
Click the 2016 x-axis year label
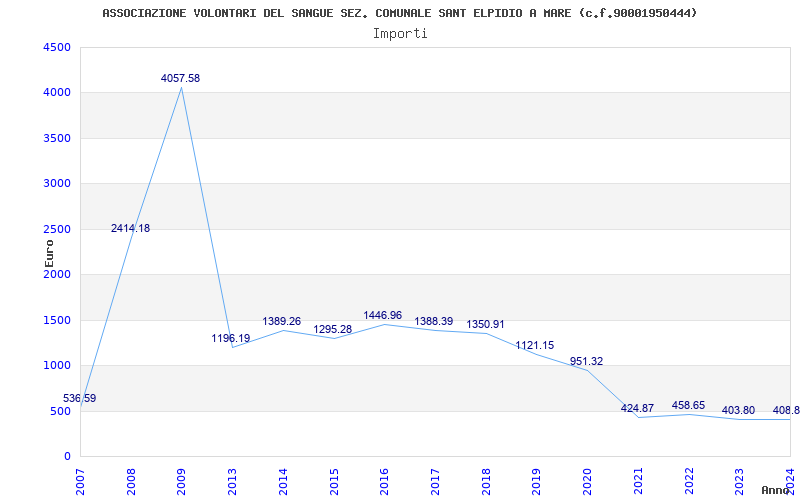385,482
